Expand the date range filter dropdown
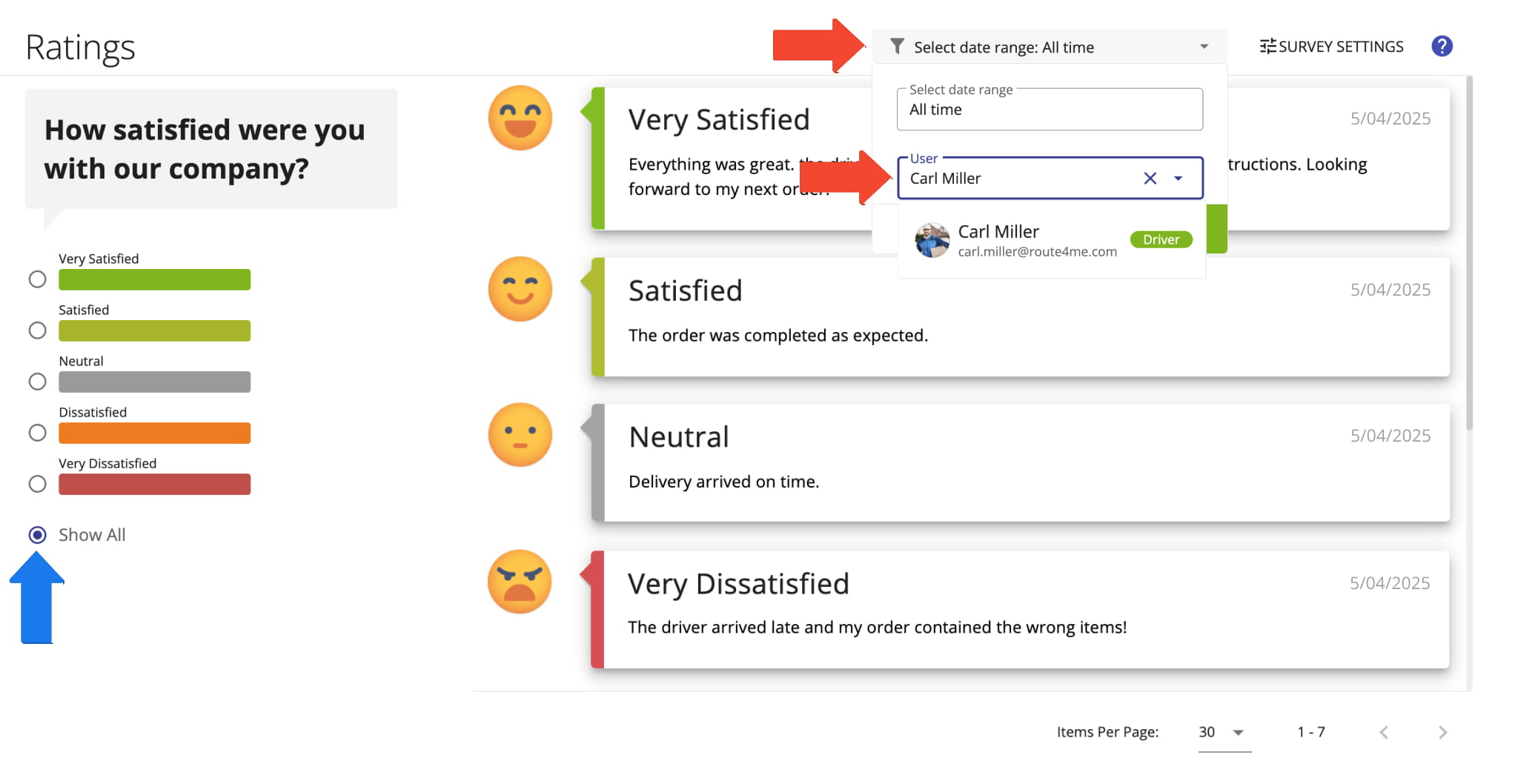The width and height of the screenshot is (1518, 784). click(1204, 47)
